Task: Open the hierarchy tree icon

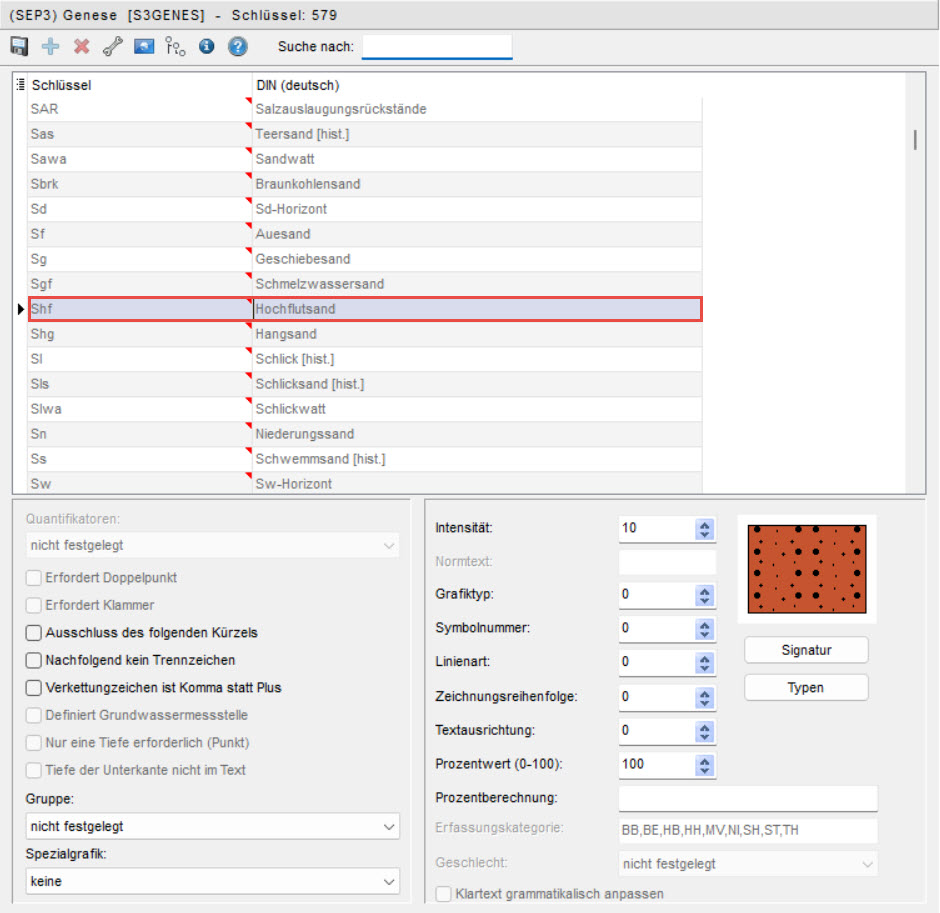Action: click(x=175, y=46)
